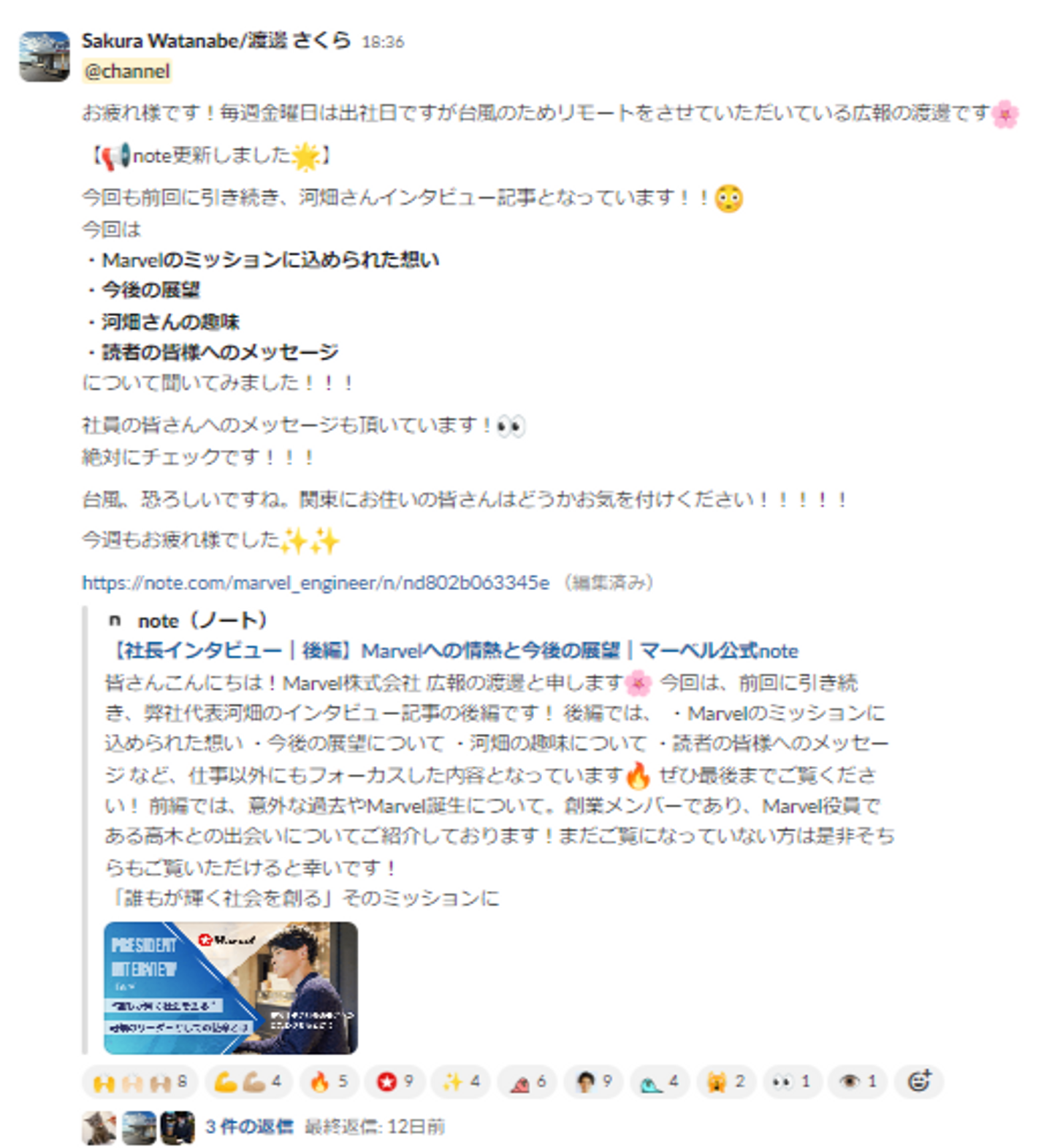Click the @channel mention tag
Screen dimensions: 1052x1148
pyautogui.click(x=127, y=72)
